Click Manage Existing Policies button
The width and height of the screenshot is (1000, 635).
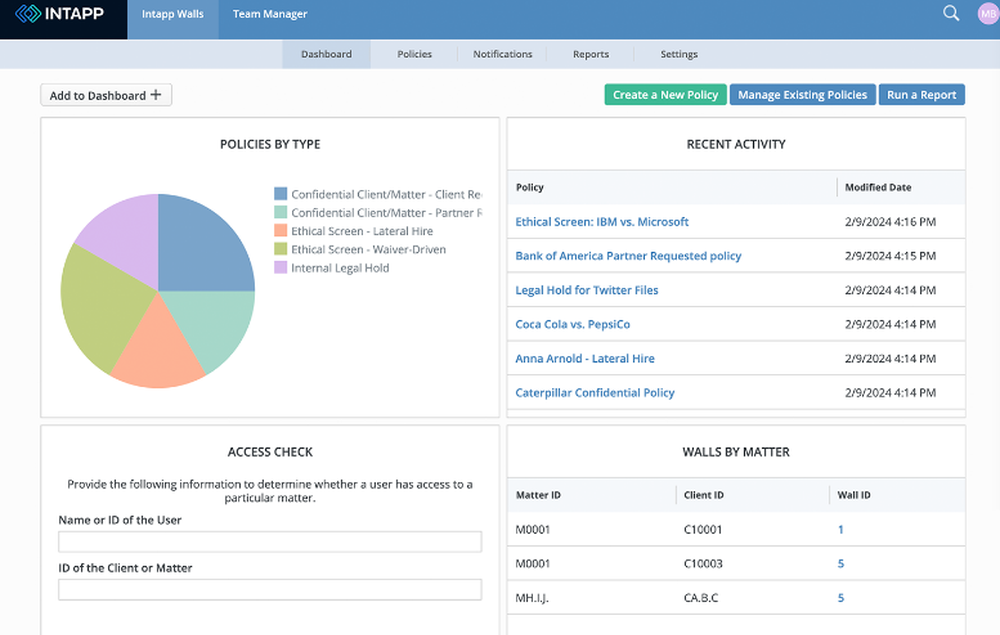(802, 94)
